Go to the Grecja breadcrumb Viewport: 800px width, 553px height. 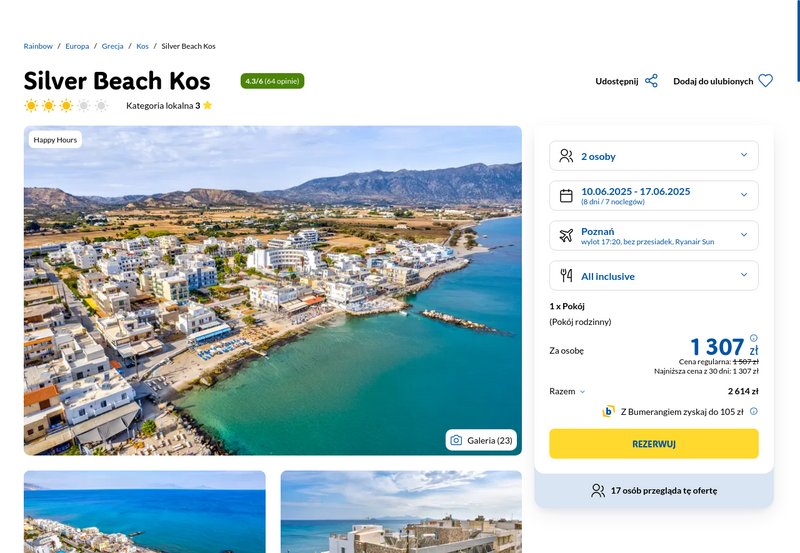(112, 46)
